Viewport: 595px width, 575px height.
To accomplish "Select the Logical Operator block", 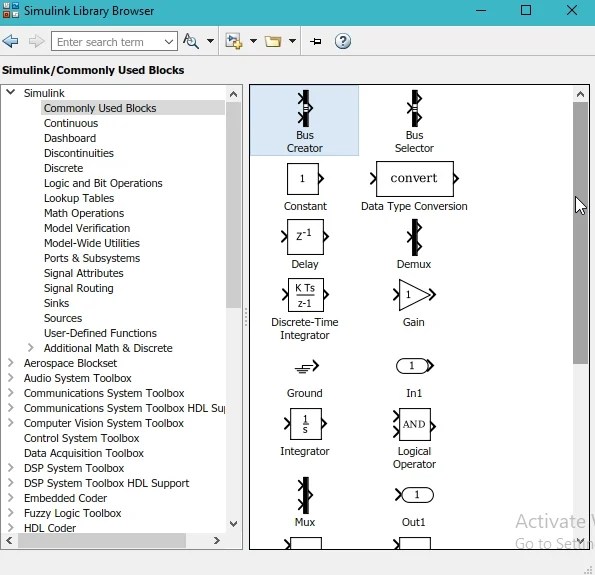I will (x=414, y=438).
